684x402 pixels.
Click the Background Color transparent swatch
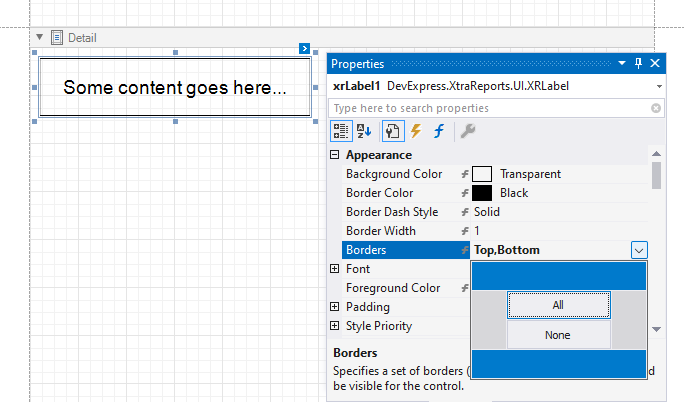click(x=482, y=174)
